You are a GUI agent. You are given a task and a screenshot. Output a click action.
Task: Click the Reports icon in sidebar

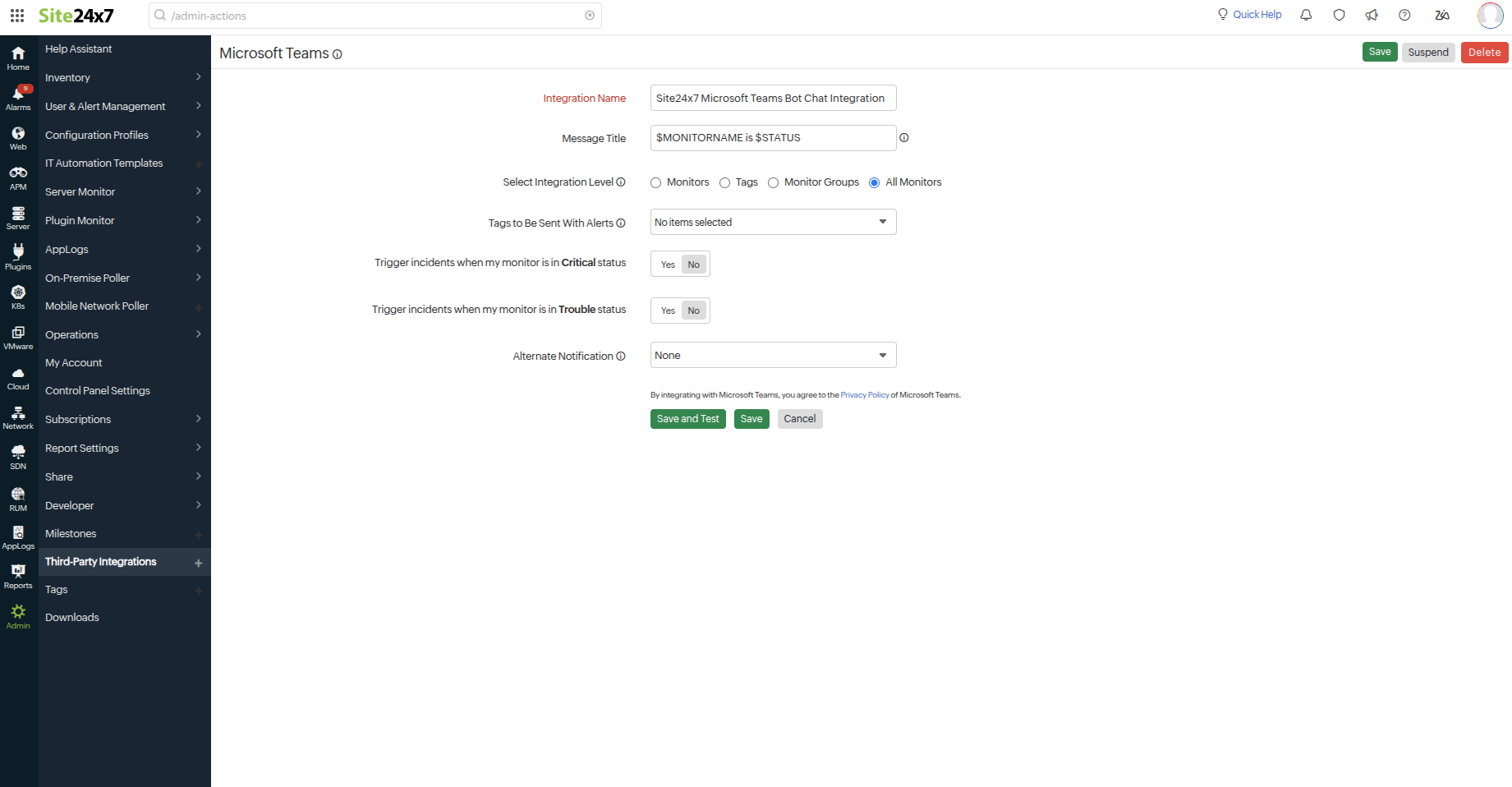click(x=18, y=575)
